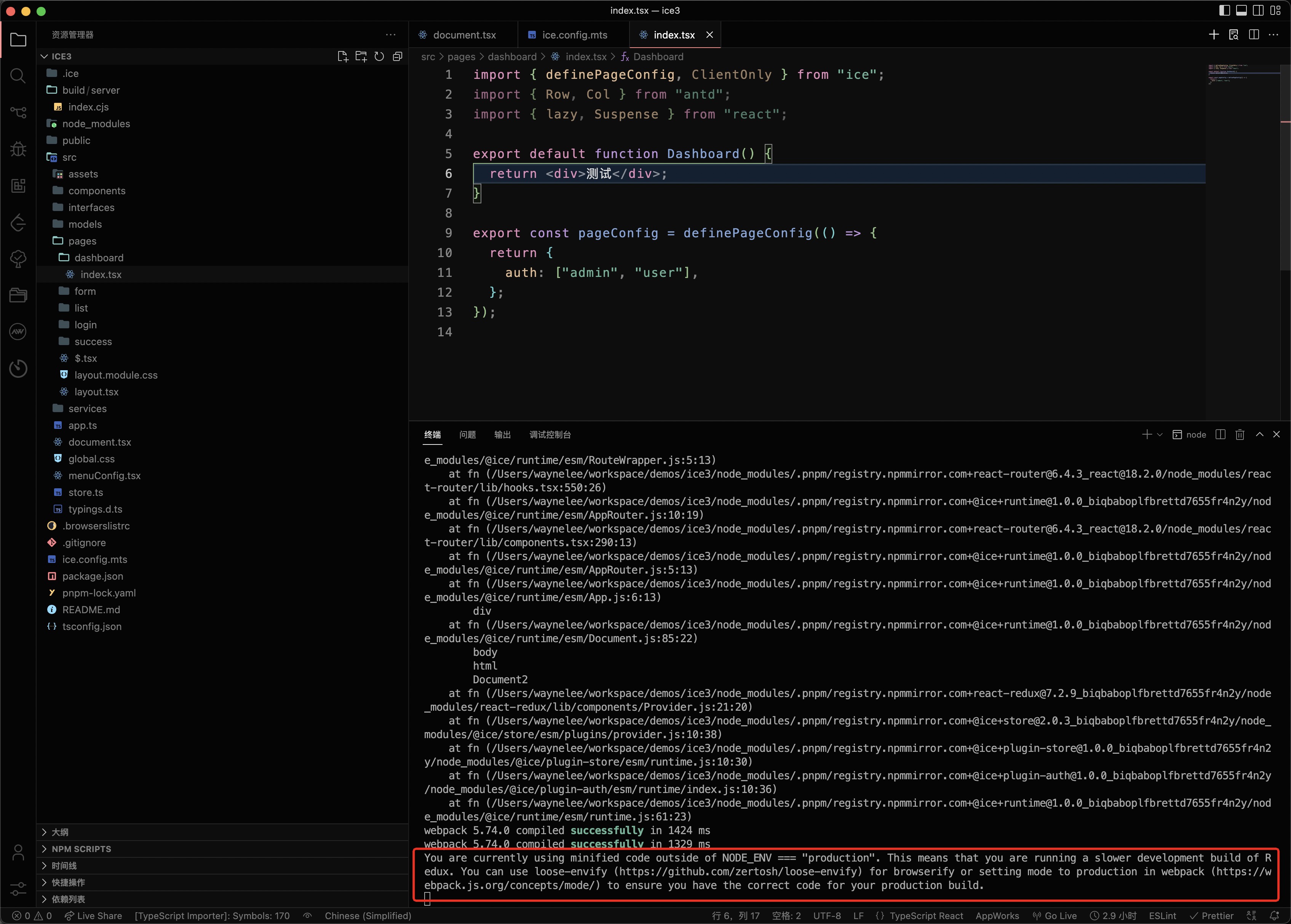Expand the NPM SCRIPTS section

tap(222, 849)
